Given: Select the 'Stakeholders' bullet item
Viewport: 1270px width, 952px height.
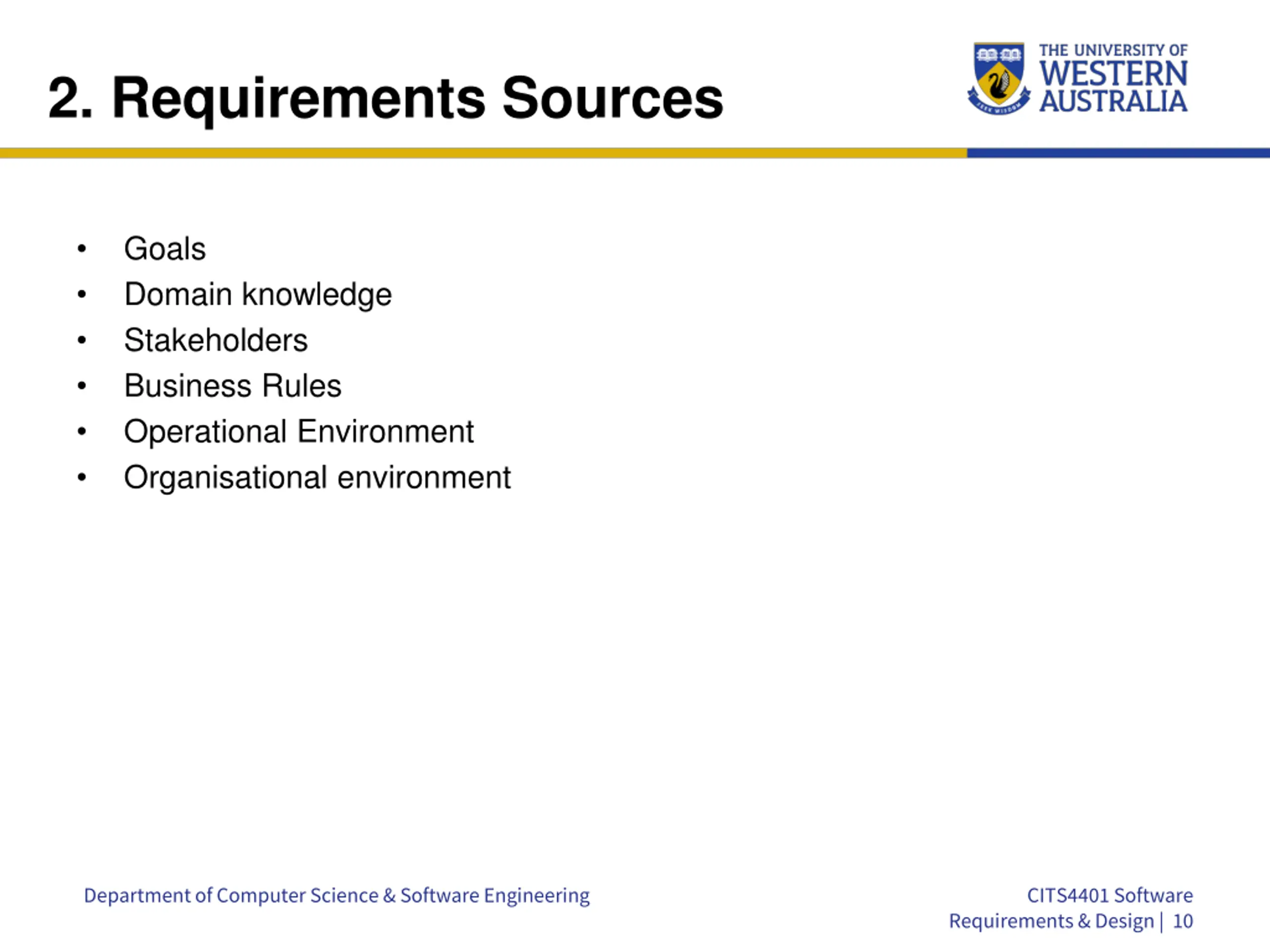Looking at the screenshot, I should [216, 340].
